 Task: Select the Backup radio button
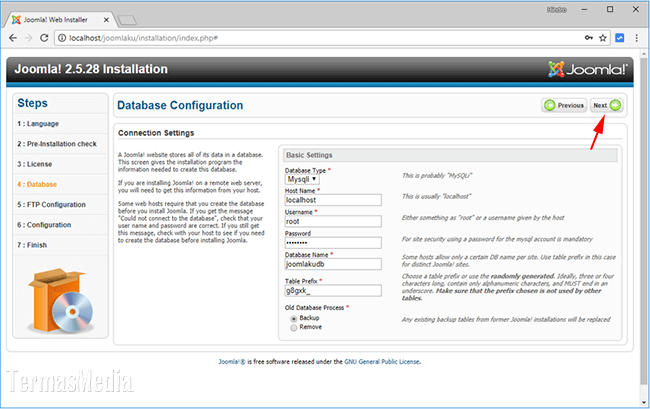point(294,319)
